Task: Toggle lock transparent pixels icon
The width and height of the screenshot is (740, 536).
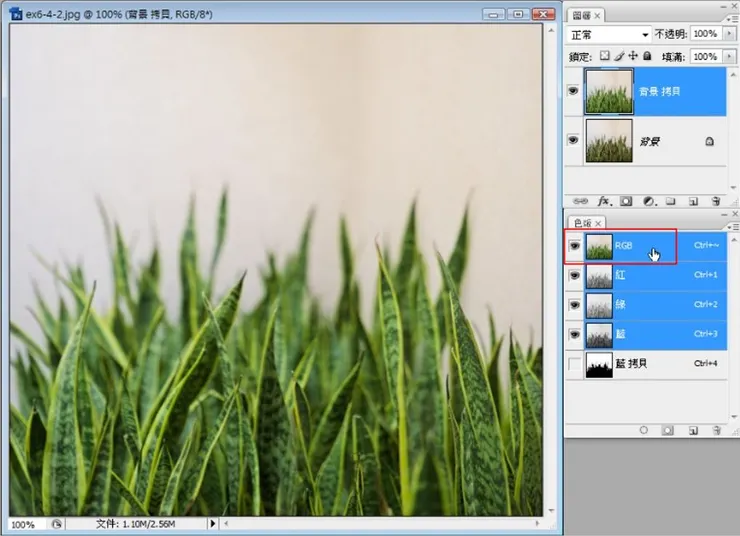Action: point(604,57)
